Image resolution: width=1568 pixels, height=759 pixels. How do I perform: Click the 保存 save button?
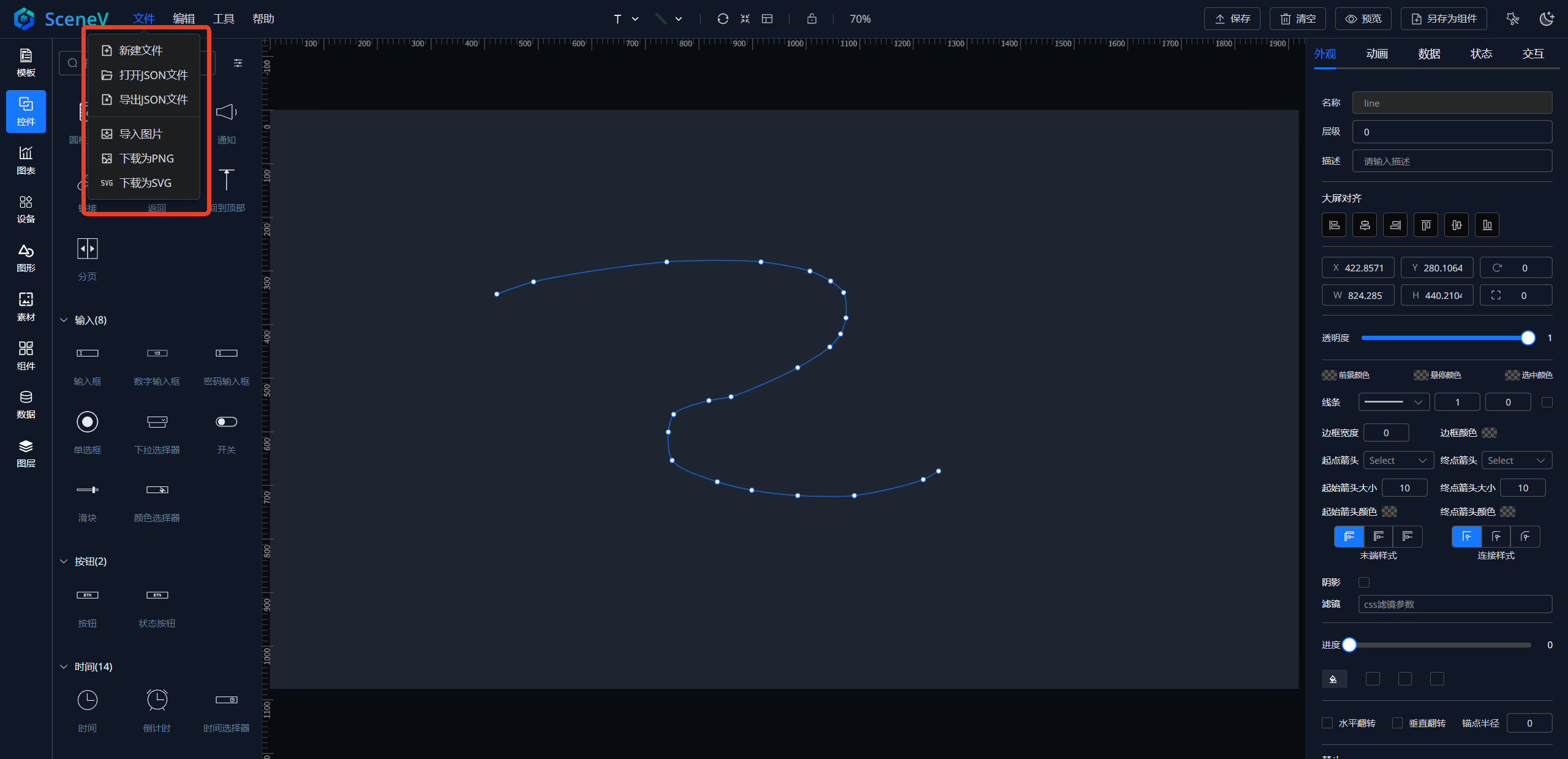pyautogui.click(x=1232, y=19)
